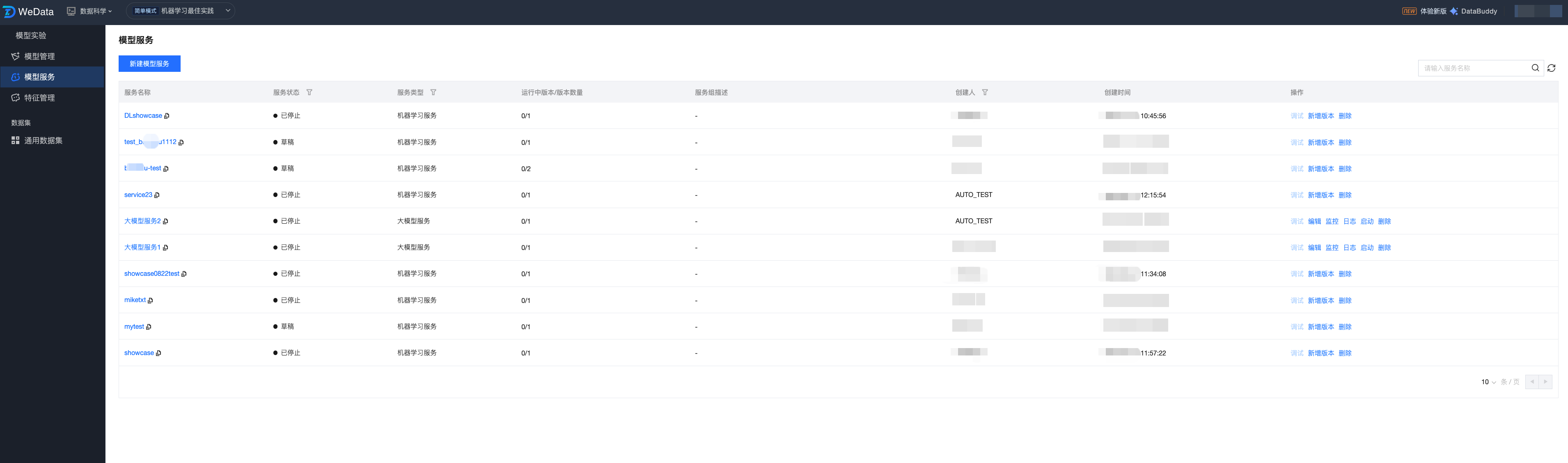Click copy icon next to service23
This screenshot has height=463, width=1568.
[157, 195]
